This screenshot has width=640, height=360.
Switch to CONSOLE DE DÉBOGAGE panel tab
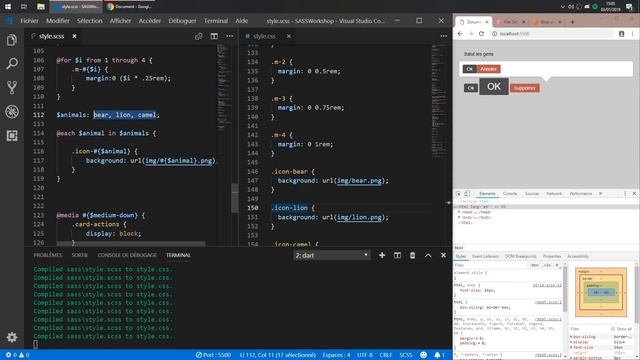point(127,255)
